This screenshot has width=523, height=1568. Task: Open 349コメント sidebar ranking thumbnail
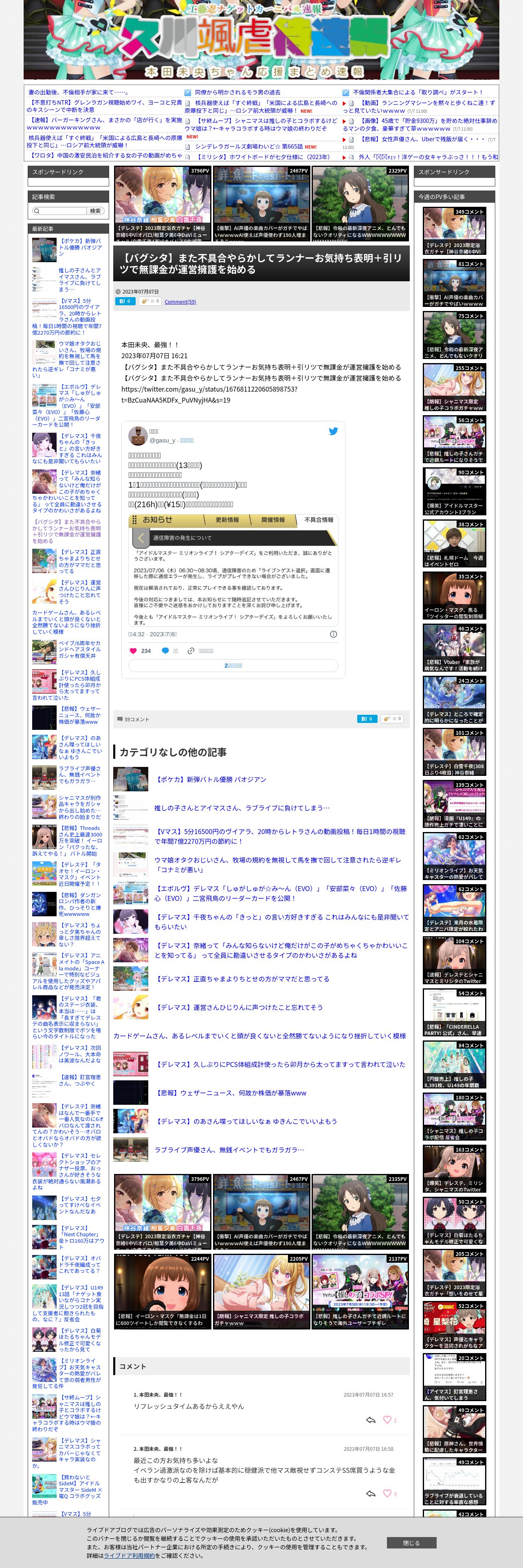(x=454, y=231)
